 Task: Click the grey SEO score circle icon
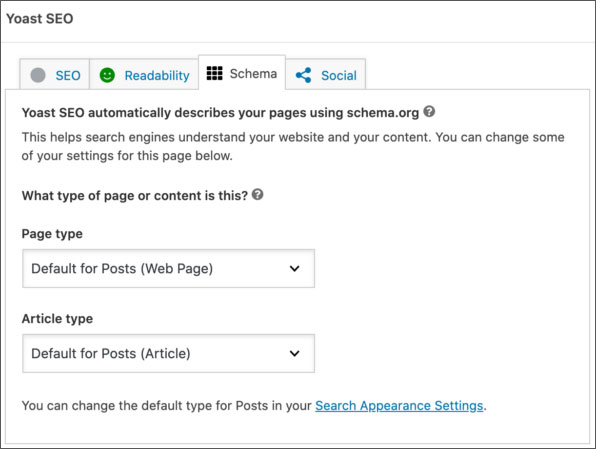pos(38,75)
